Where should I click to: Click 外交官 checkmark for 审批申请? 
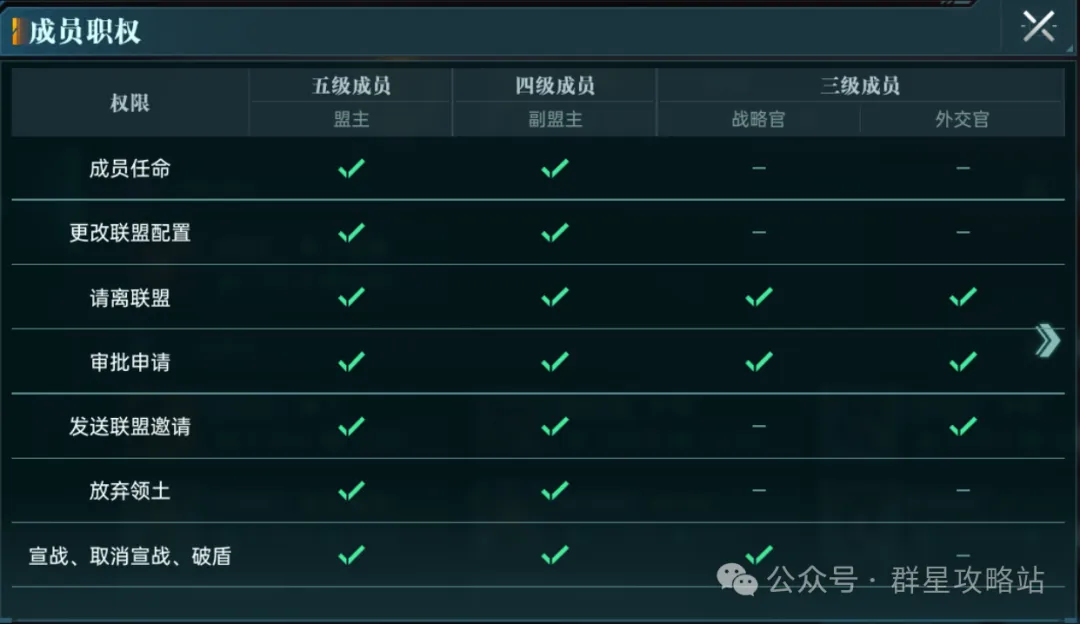coord(962,362)
